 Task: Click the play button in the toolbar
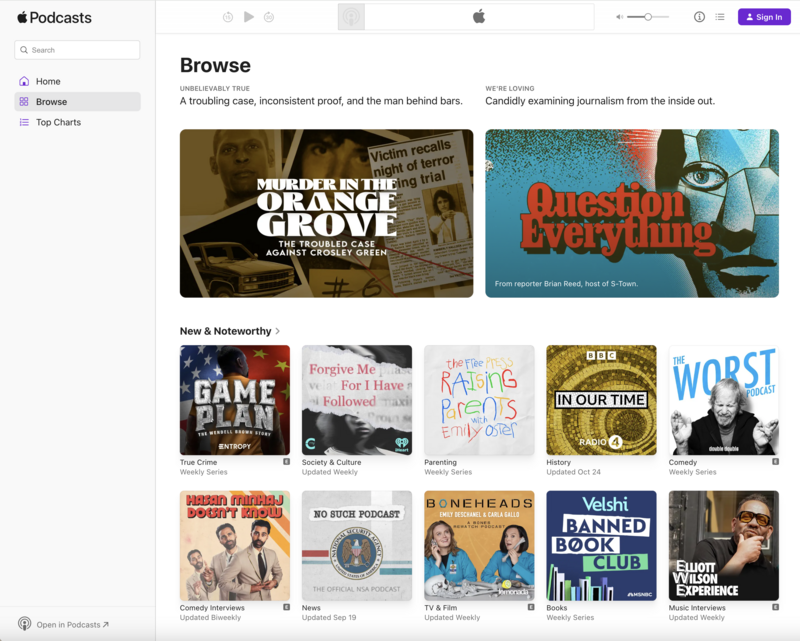(249, 17)
